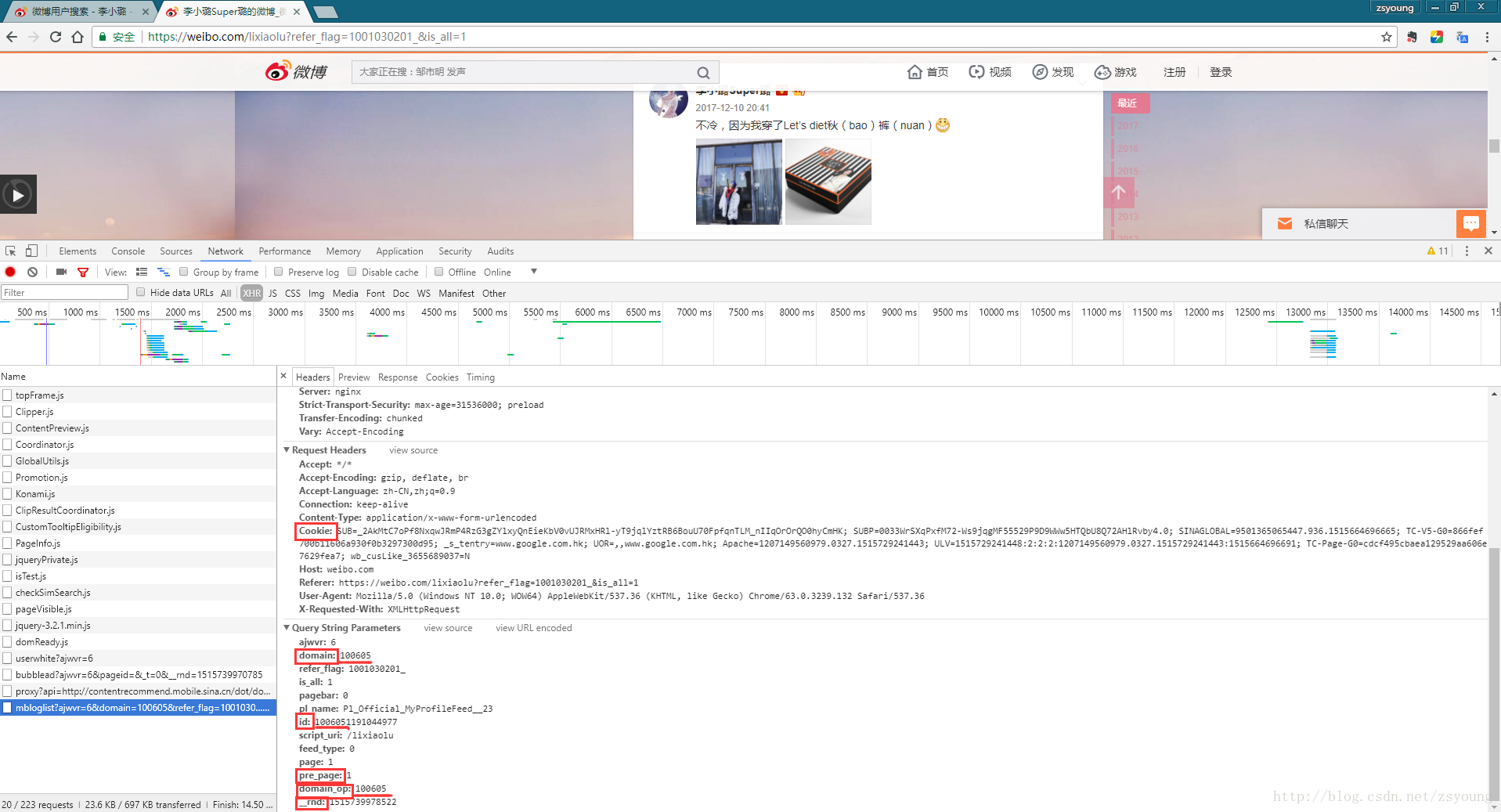
Task: Click the 最近 recent timeline marker
Action: coord(1131,103)
